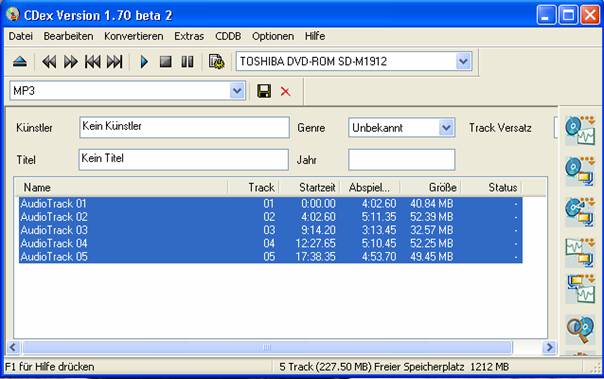This screenshot has height=379, width=604.
Task: Click the empty Jahr input field
Action: (402, 159)
